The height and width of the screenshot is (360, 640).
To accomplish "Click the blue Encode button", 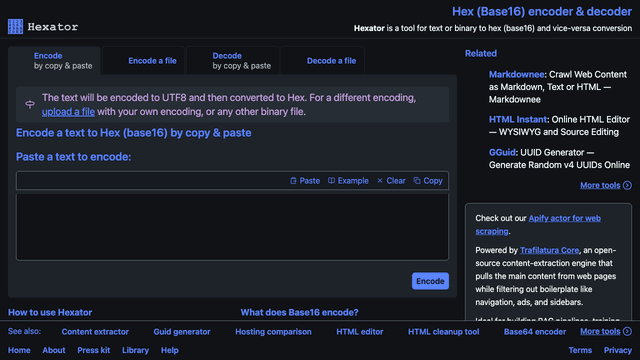I will pyautogui.click(x=430, y=281).
